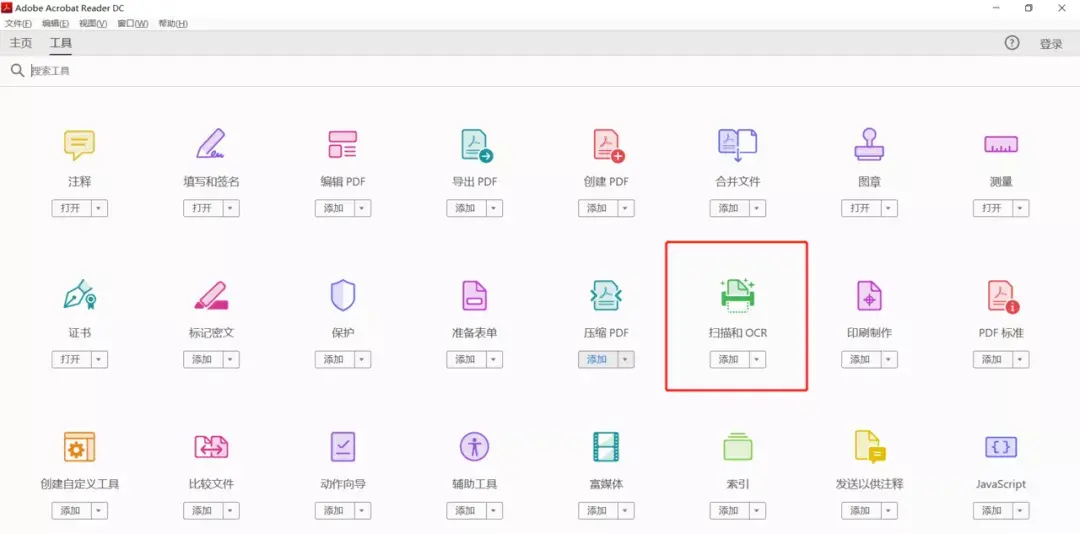Viewport: 1080px width, 534px height.
Task: Open the 文件(F) menu
Action: pos(19,23)
